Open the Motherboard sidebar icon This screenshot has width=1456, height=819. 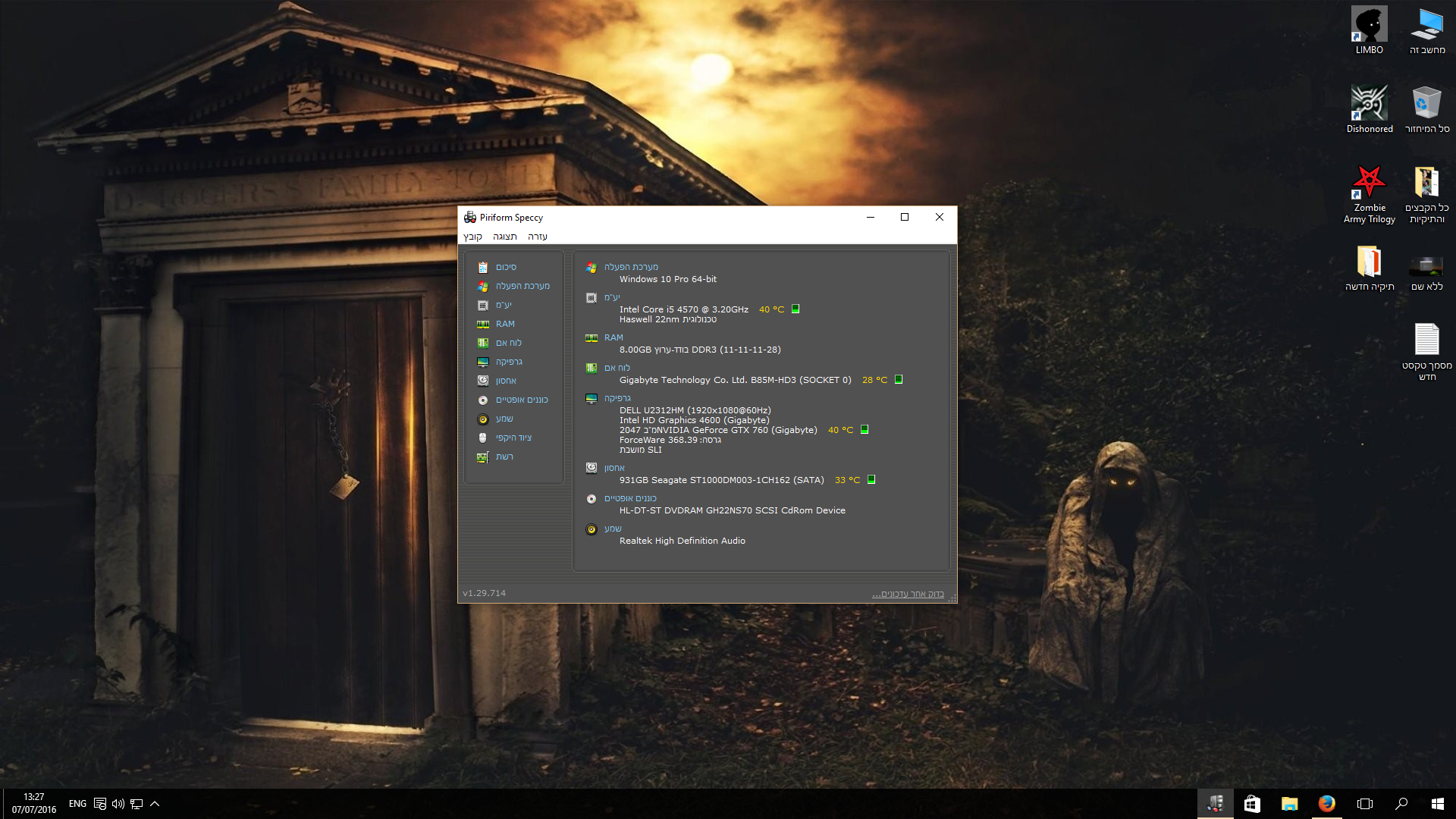483,343
